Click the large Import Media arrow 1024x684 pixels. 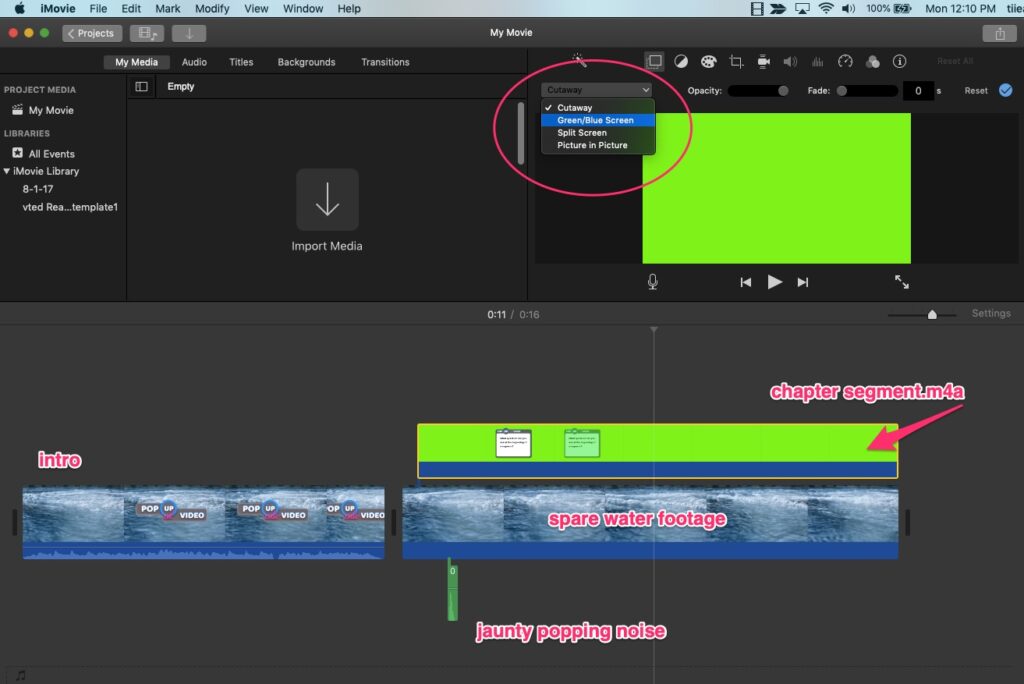[x=327, y=199]
